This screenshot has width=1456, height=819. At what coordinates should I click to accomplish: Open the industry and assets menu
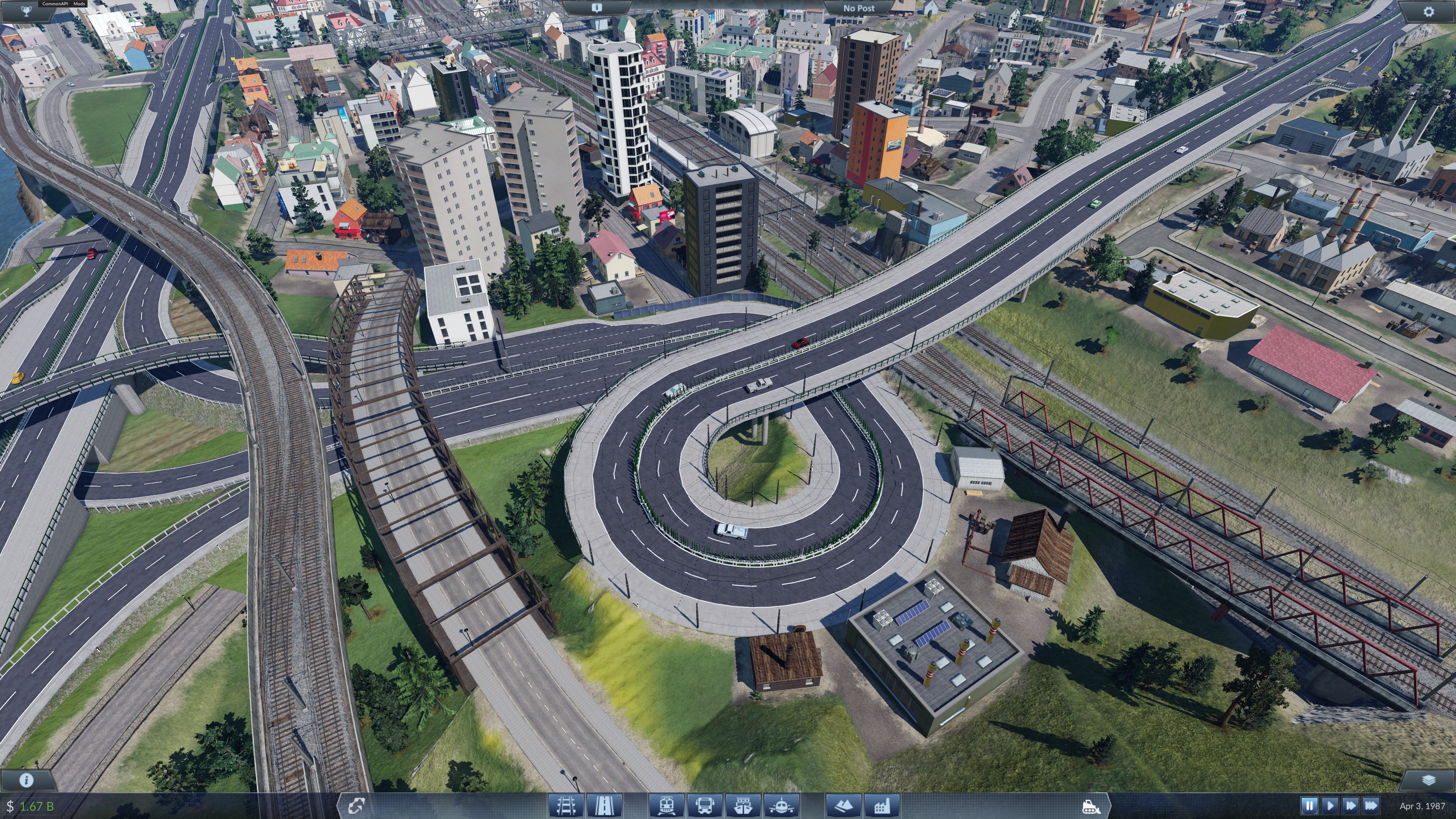point(882,805)
